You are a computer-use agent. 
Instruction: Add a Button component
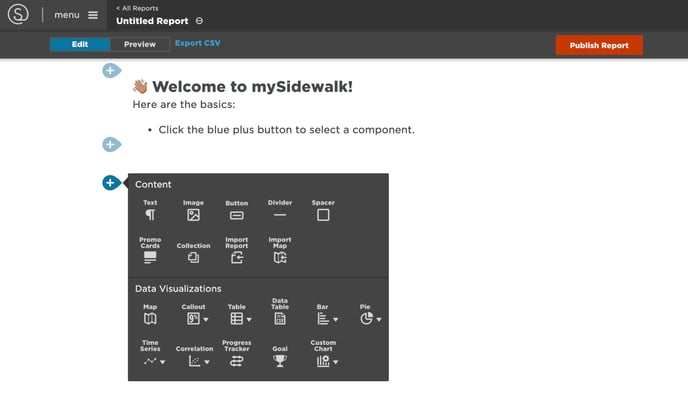[x=236, y=211]
